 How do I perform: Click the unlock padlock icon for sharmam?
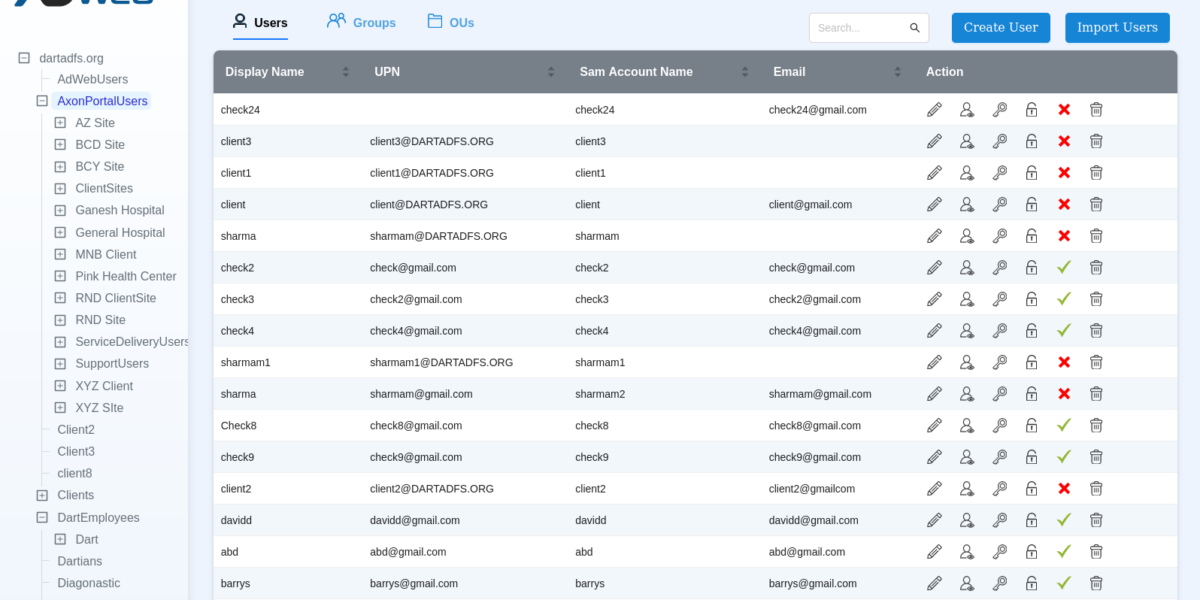[1031, 236]
